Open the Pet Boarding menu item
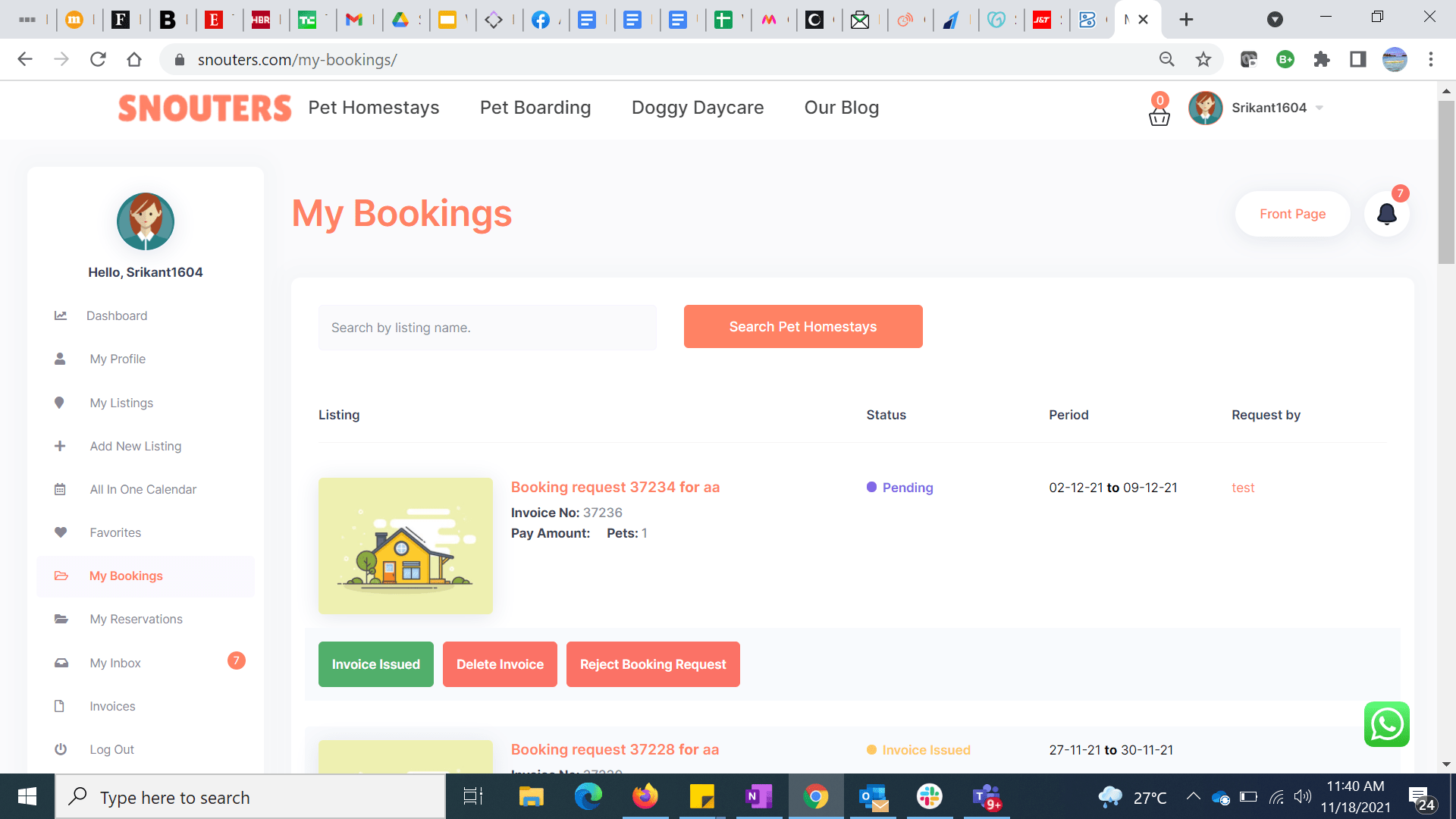The width and height of the screenshot is (1456, 819). pyautogui.click(x=535, y=108)
